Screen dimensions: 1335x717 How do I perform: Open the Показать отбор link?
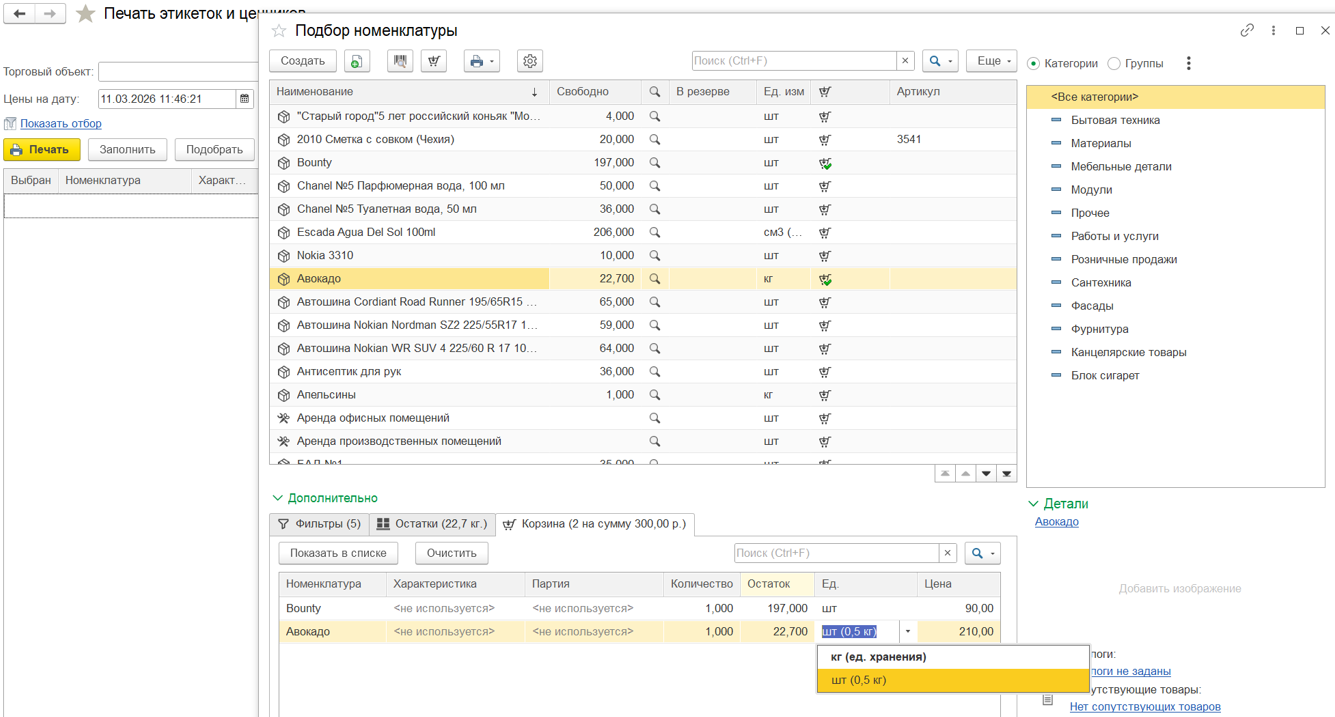[61, 123]
